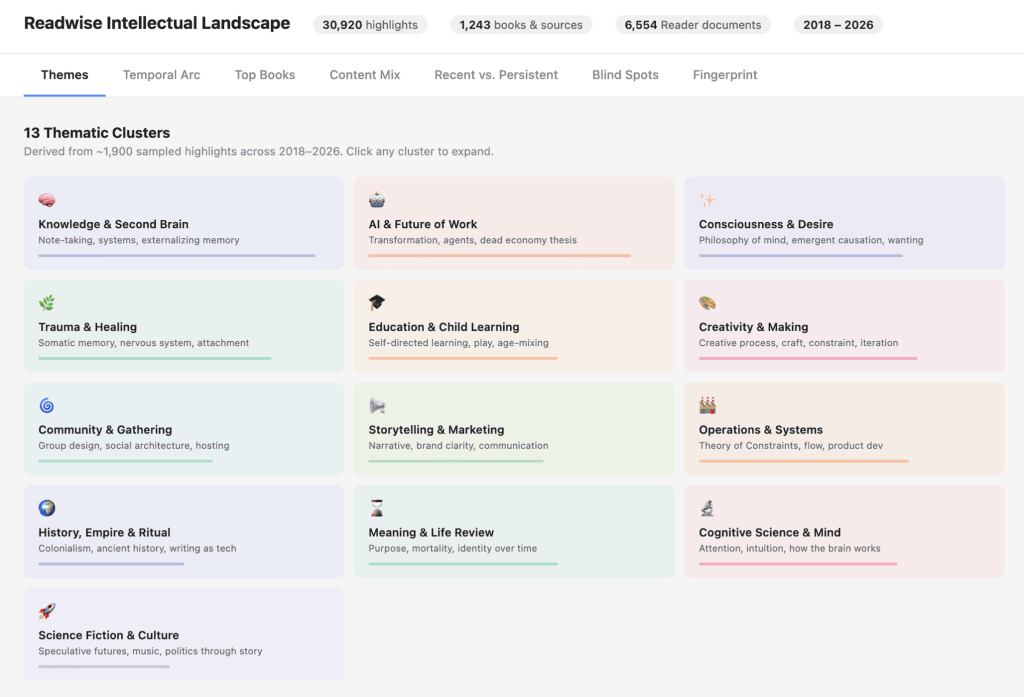This screenshot has width=1024, height=697.
Task: Click the microscope icon on Cognitive Science & Mind
Action: [x=707, y=508]
